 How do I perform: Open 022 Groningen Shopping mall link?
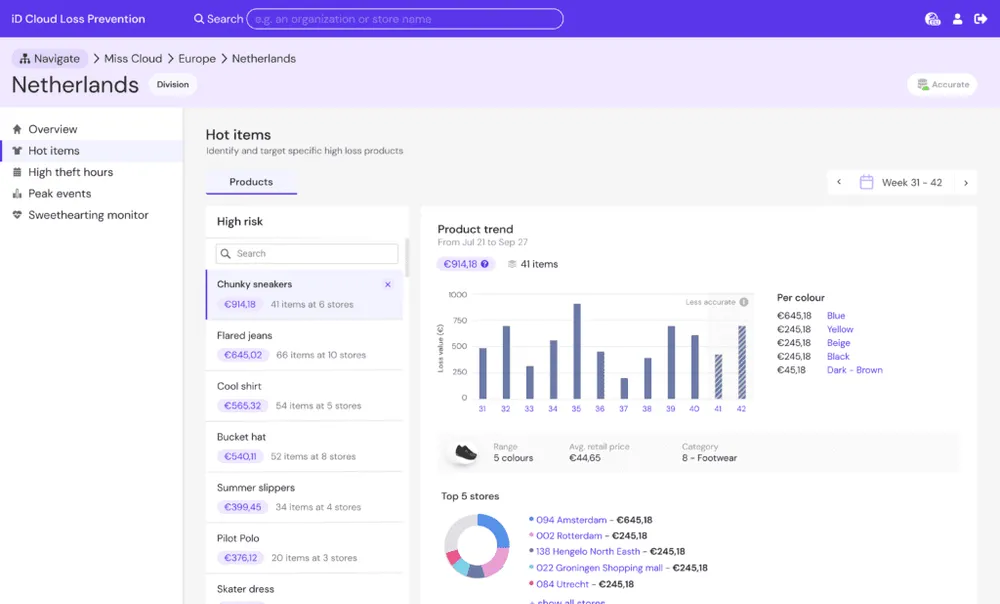pos(599,568)
